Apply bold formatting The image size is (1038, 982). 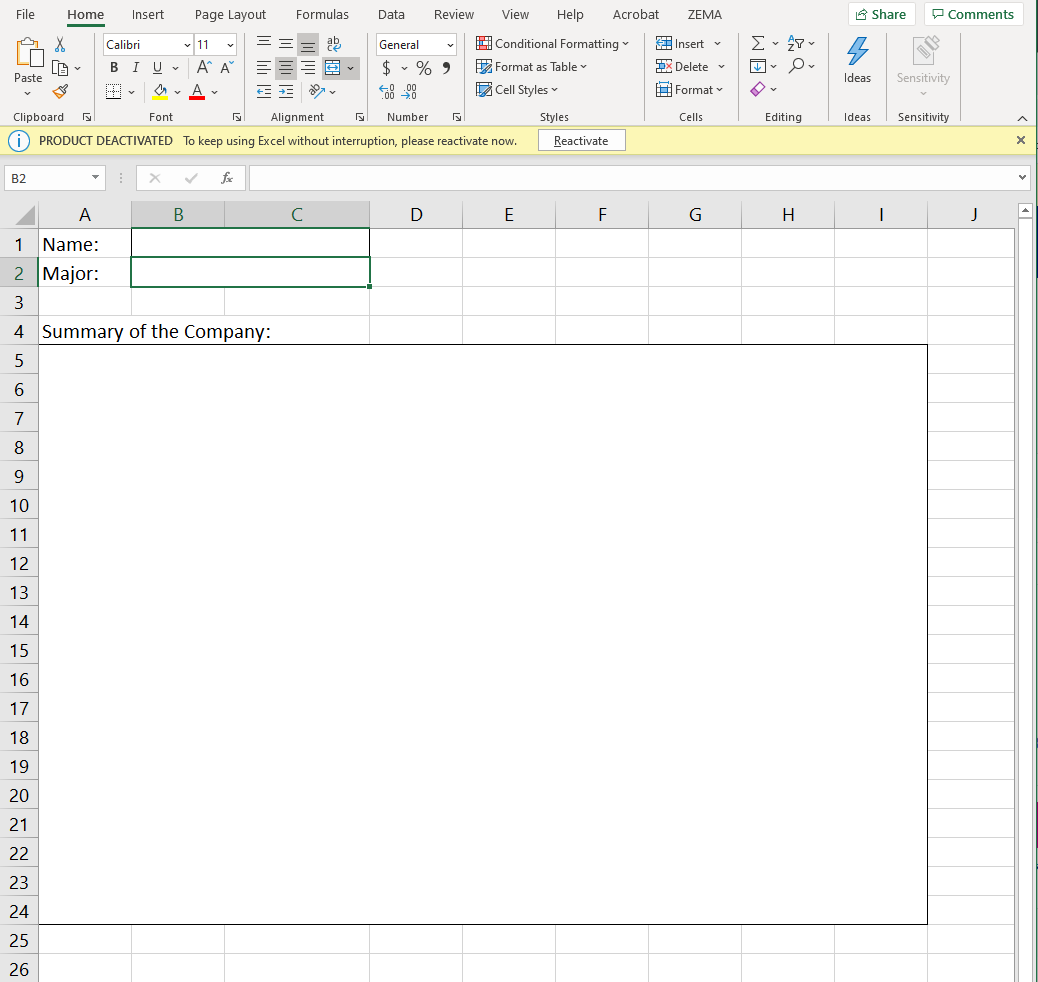(113, 67)
